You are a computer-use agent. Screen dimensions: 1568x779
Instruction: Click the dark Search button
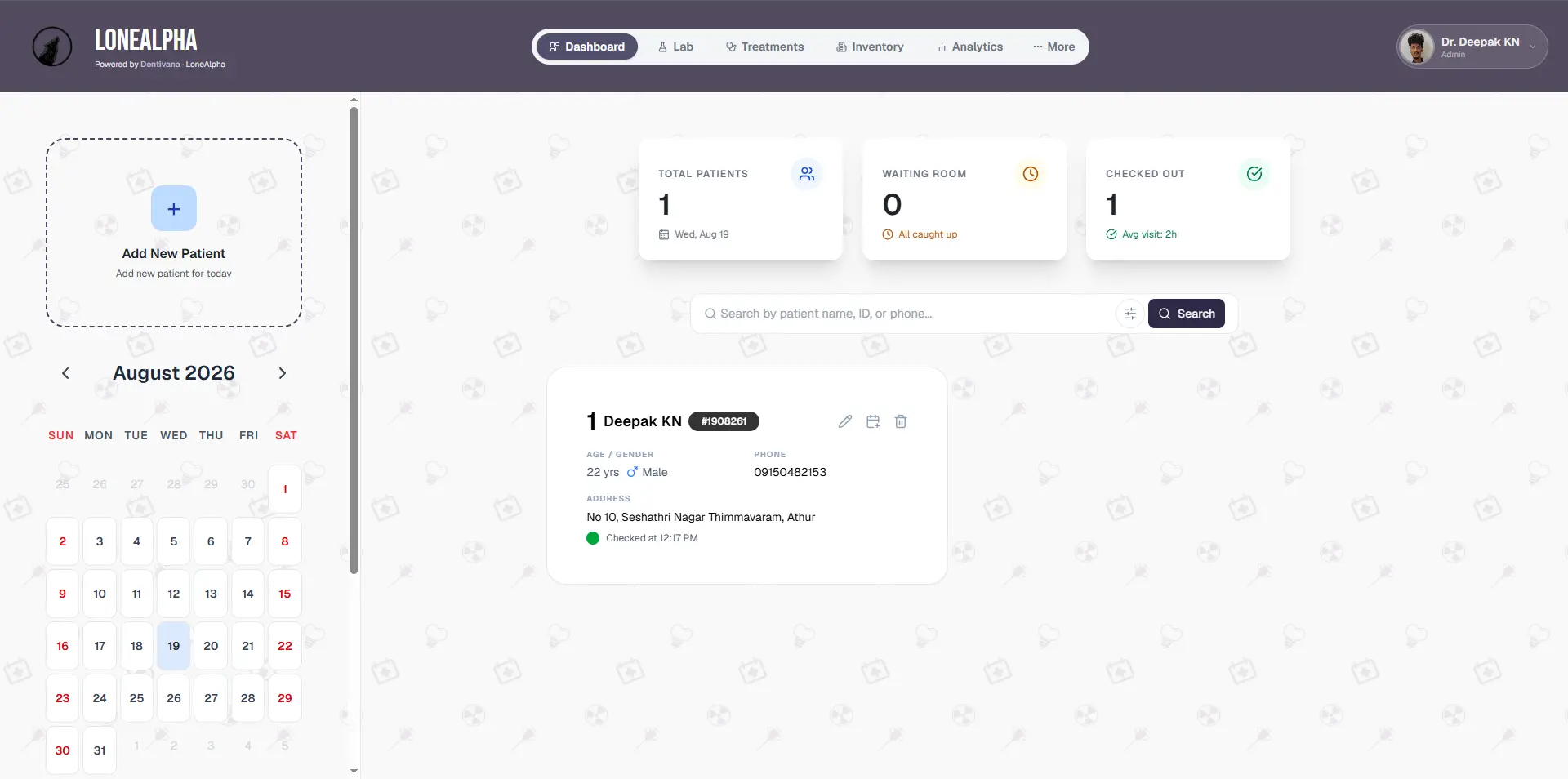click(1187, 314)
